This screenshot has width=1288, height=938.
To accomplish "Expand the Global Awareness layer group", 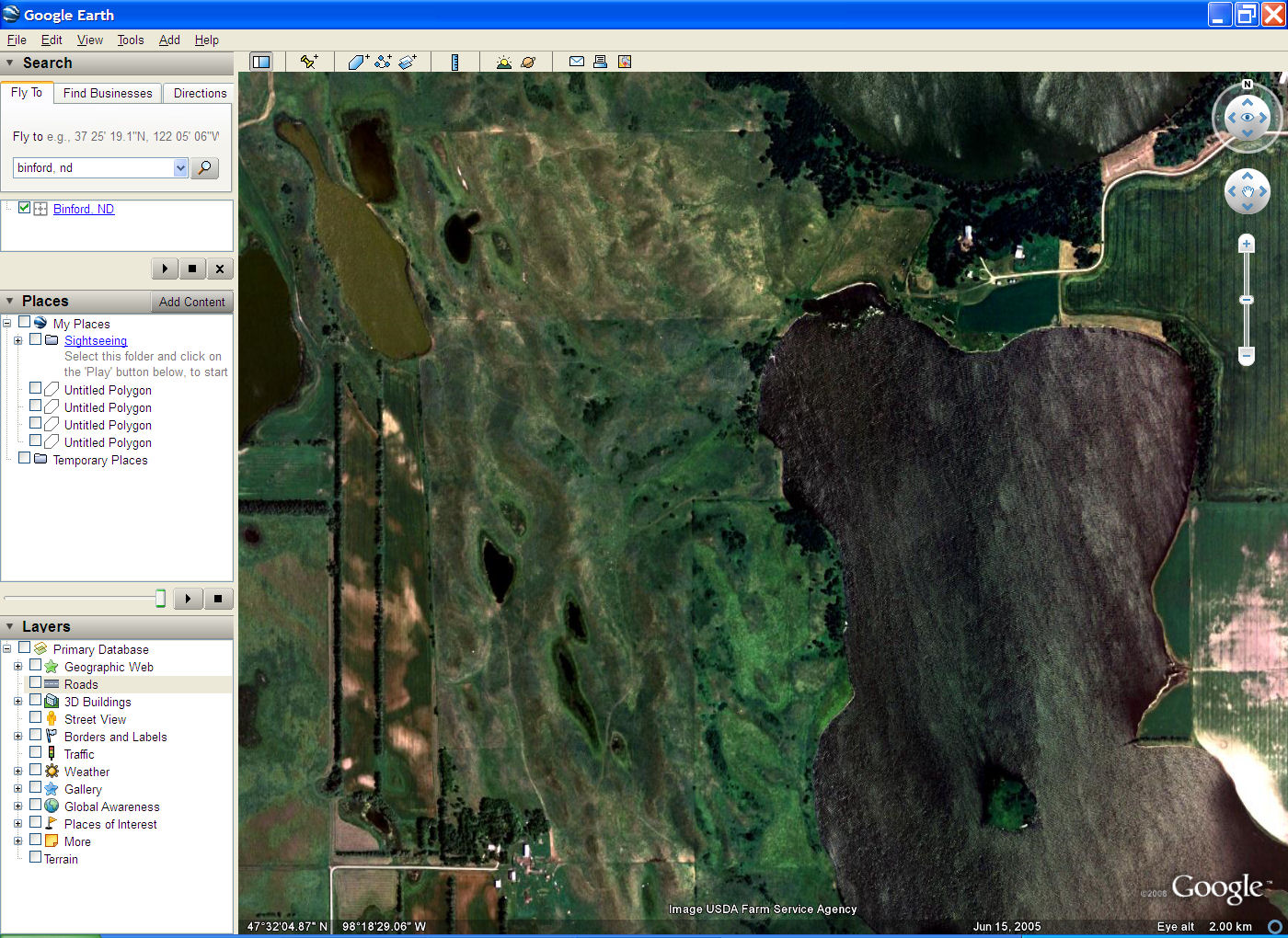I will [x=17, y=806].
